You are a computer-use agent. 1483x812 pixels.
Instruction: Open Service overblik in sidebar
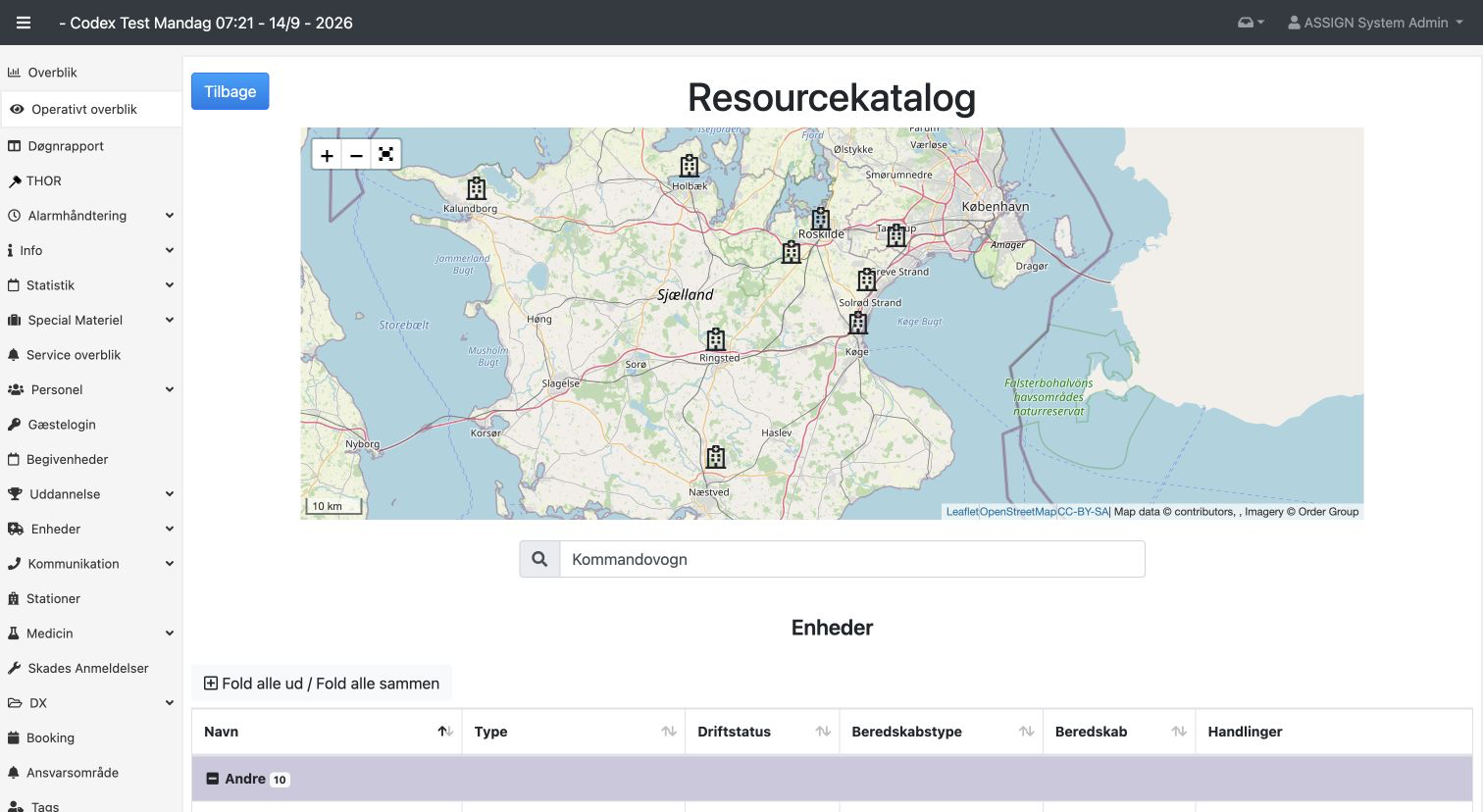[91, 355]
